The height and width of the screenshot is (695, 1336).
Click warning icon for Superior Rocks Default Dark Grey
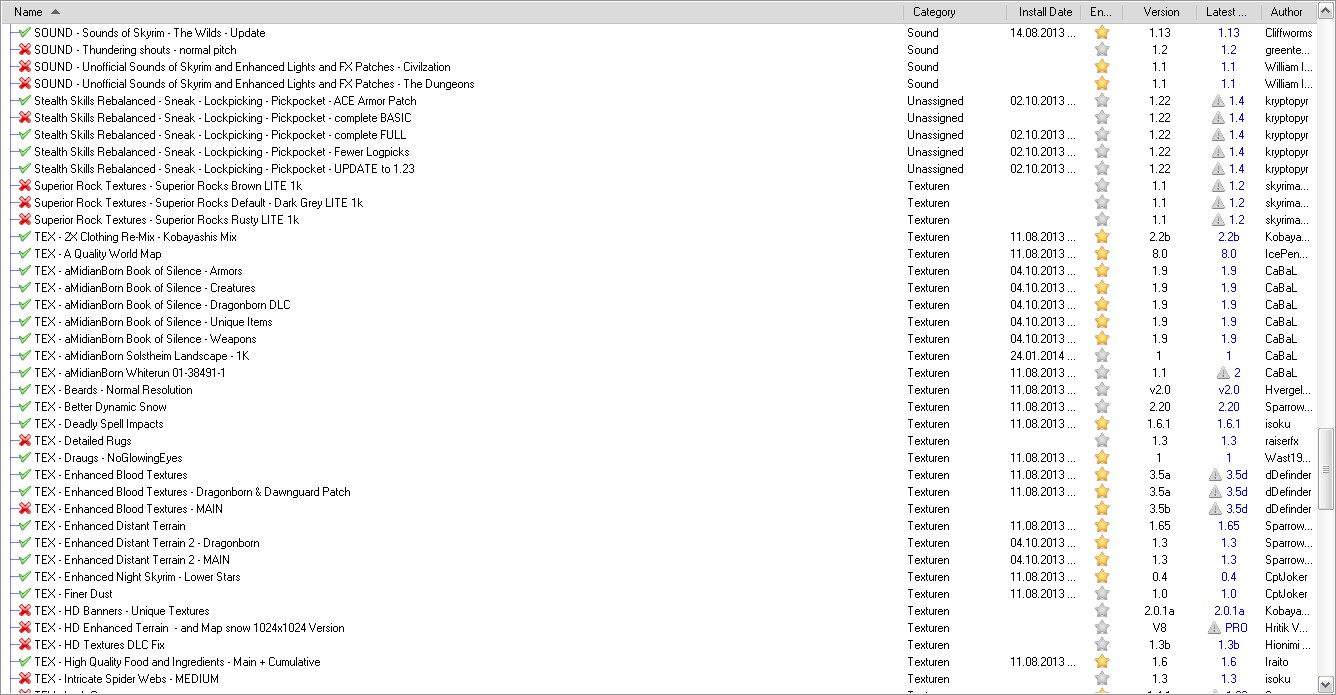1217,203
